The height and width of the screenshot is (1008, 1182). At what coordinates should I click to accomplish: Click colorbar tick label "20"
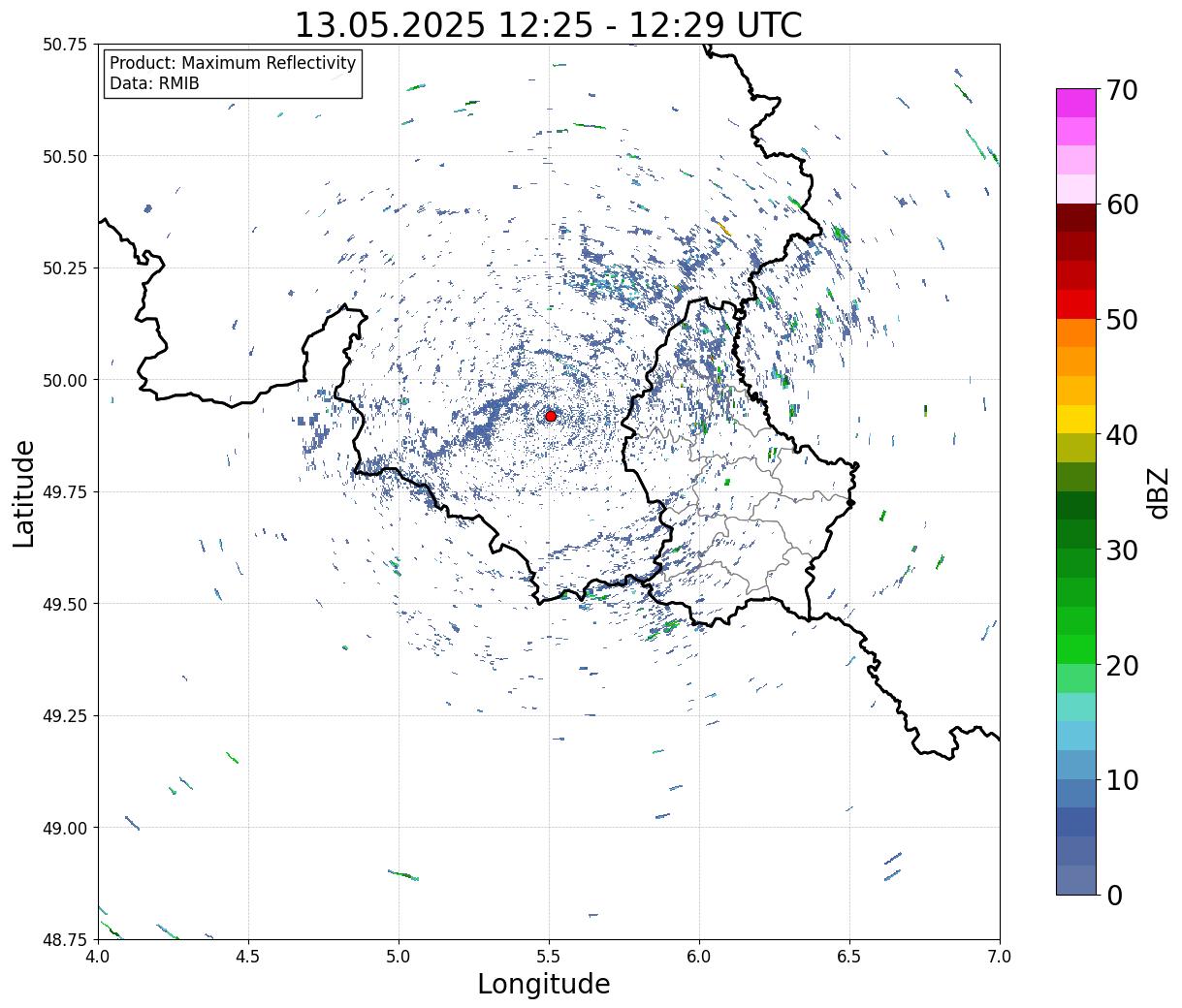[1121, 666]
